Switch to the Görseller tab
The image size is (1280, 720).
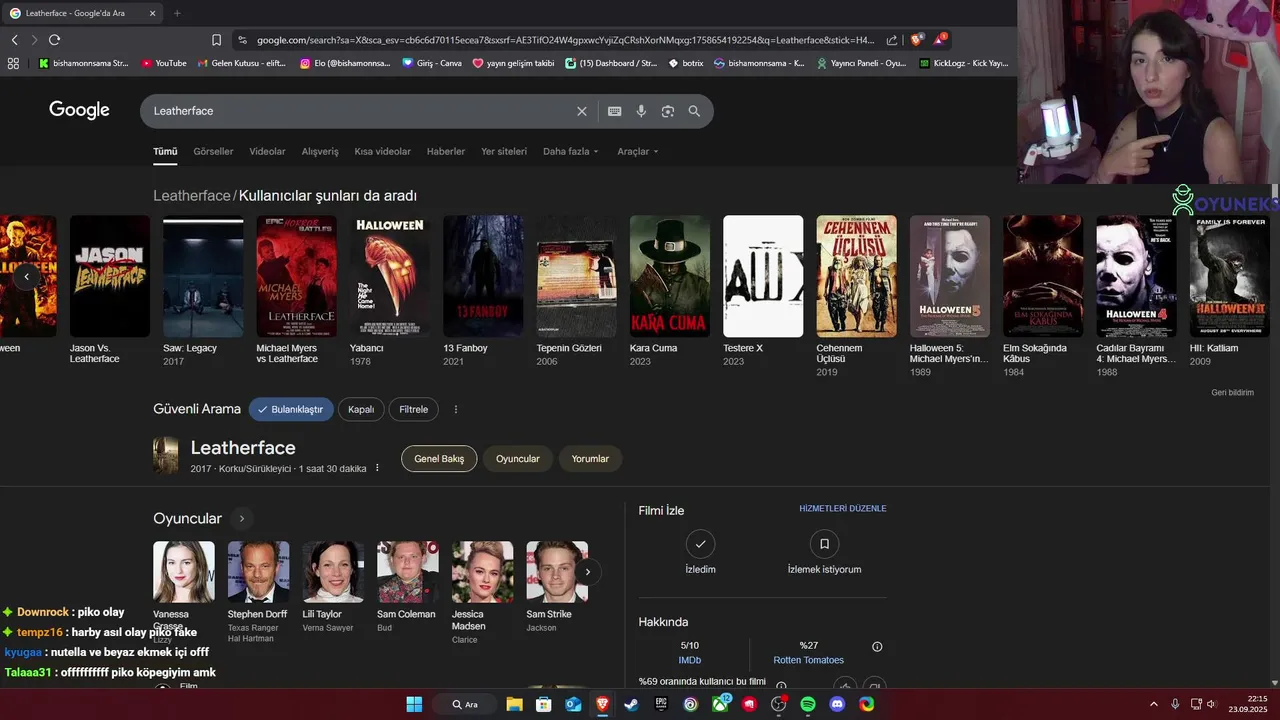click(x=213, y=151)
